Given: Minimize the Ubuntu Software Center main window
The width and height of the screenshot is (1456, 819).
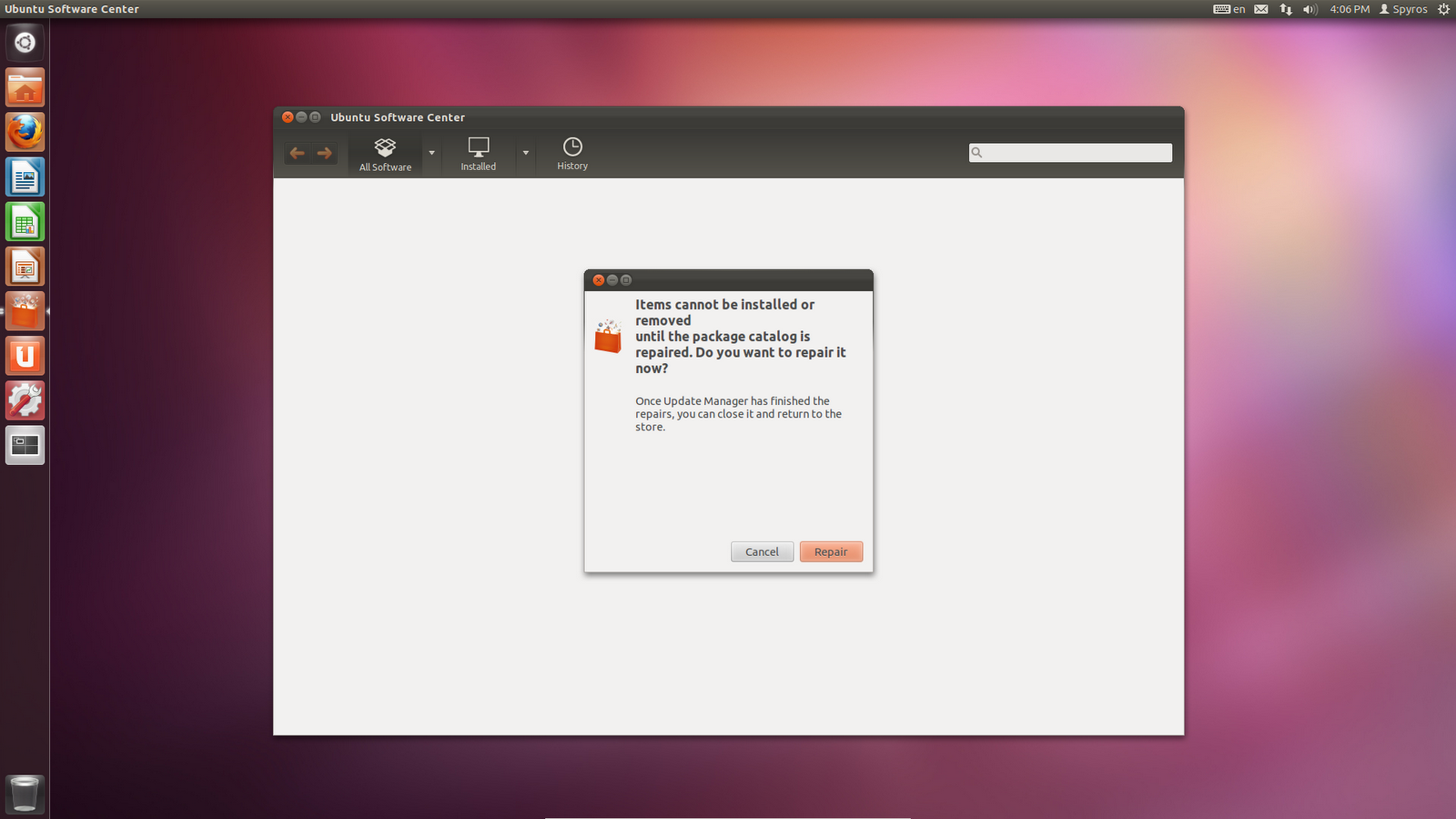Looking at the screenshot, I should pyautogui.click(x=301, y=117).
